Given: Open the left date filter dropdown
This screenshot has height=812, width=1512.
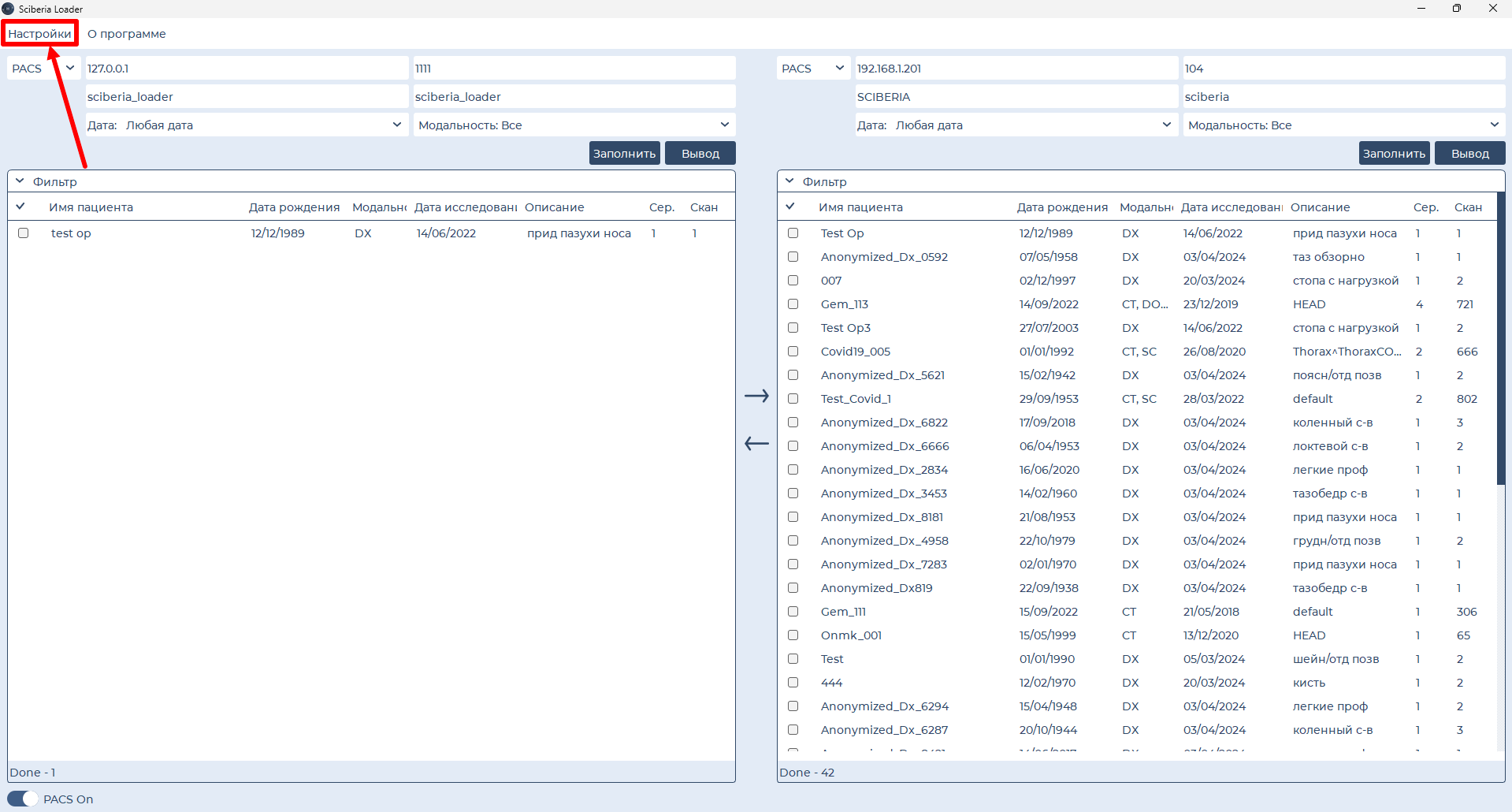Looking at the screenshot, I should click(x=247, y=125).
